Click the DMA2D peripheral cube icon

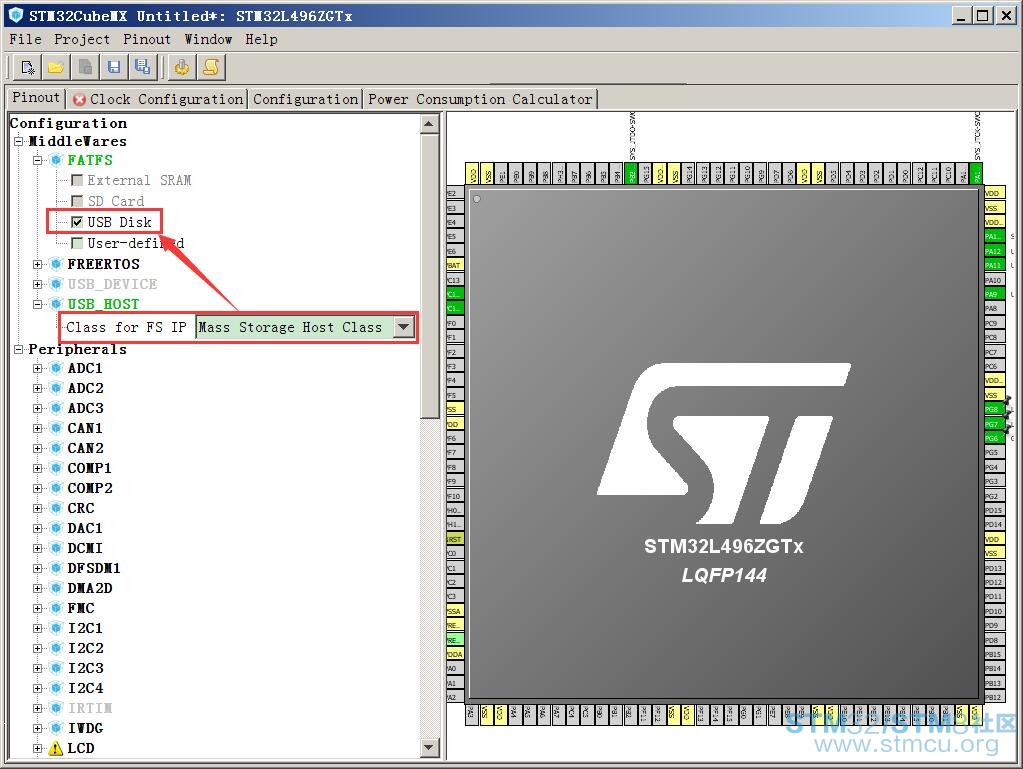coord(56,588)
